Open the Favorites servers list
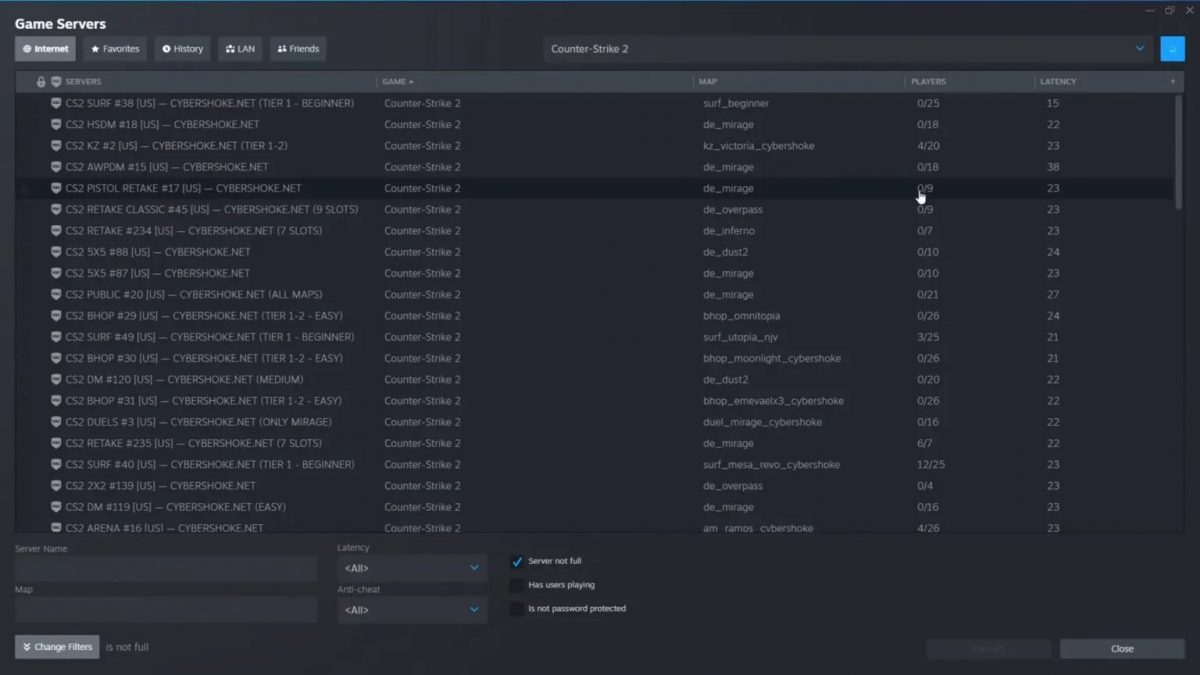This screenshot has height=675, width=1200. [x=114, y=48]
